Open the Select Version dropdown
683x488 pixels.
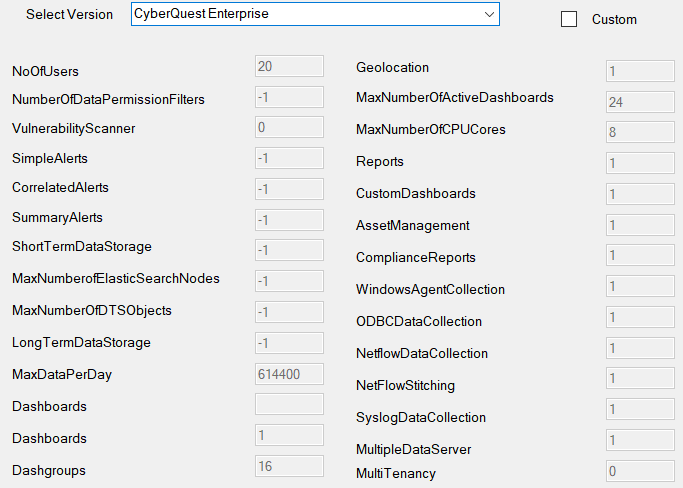coord(315,14)
